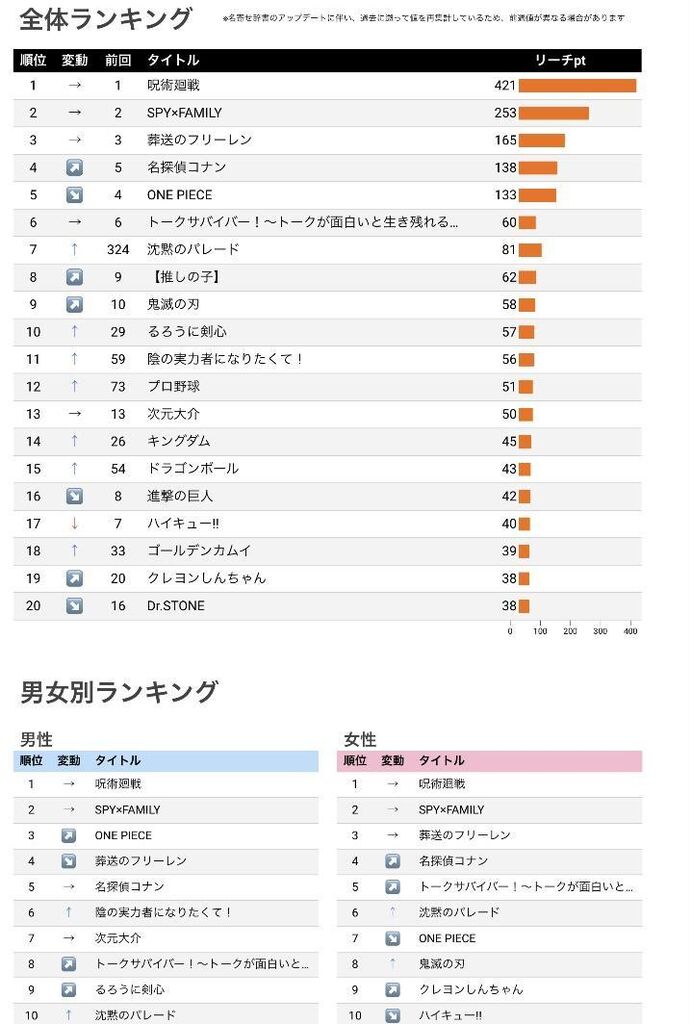Click the up-right arrow icon beside 名探偵コナン in overall ranking

[74, 168]
